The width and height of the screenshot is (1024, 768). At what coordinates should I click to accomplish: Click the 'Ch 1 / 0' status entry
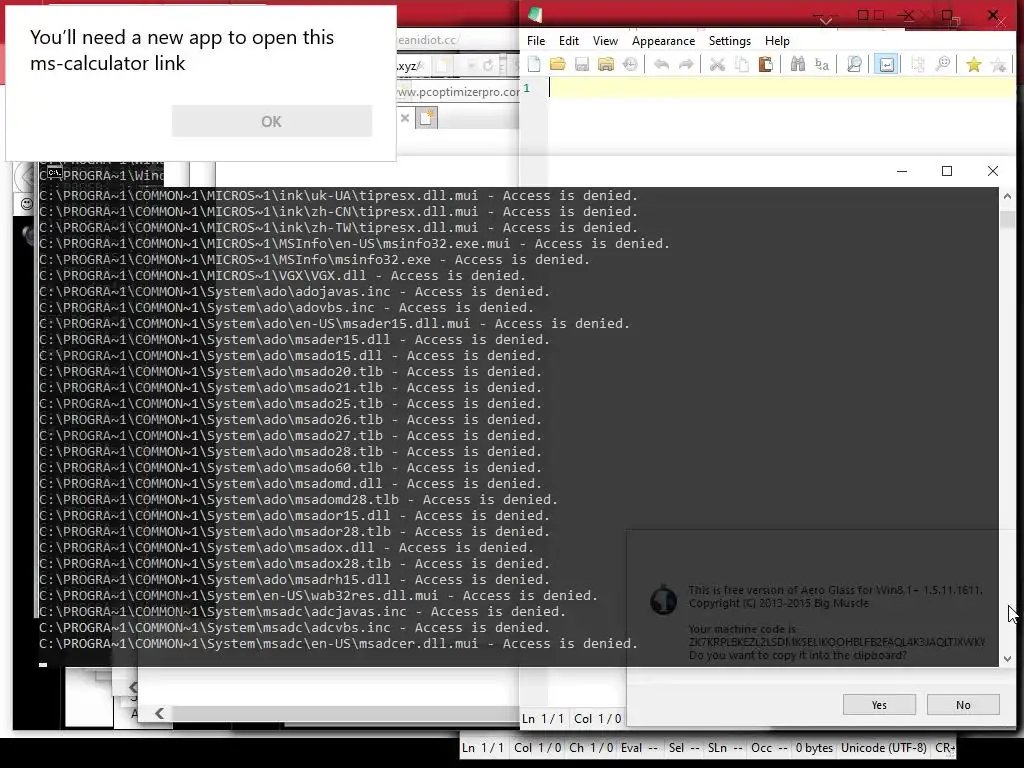(591, 748)
